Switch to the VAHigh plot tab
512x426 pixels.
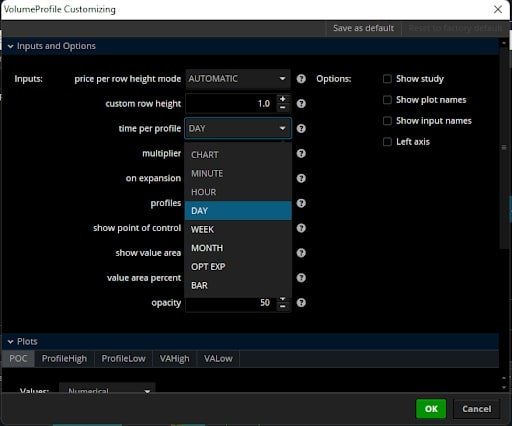(x=174, y=359)
